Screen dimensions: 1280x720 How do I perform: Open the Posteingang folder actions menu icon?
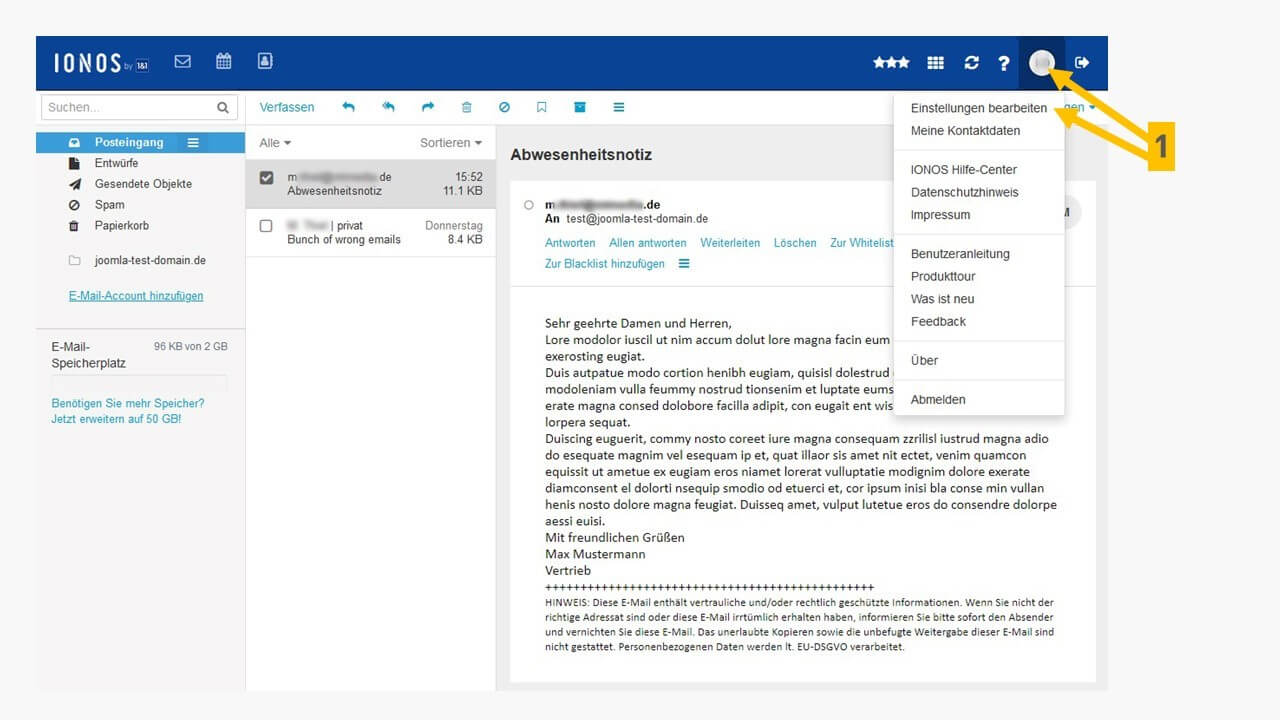pos(193,143)
